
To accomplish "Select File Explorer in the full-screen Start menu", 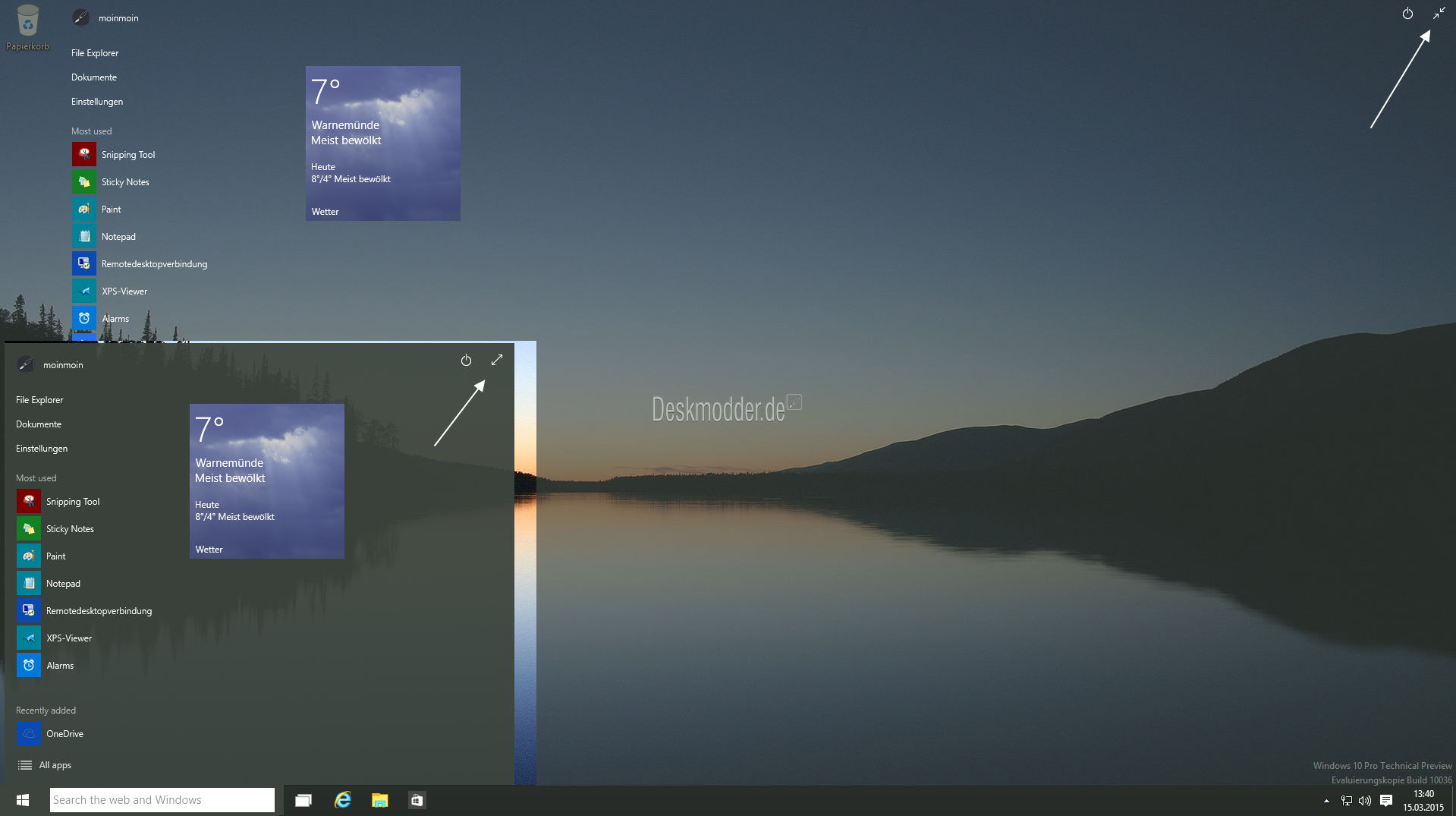I will (x=95, y=53).
